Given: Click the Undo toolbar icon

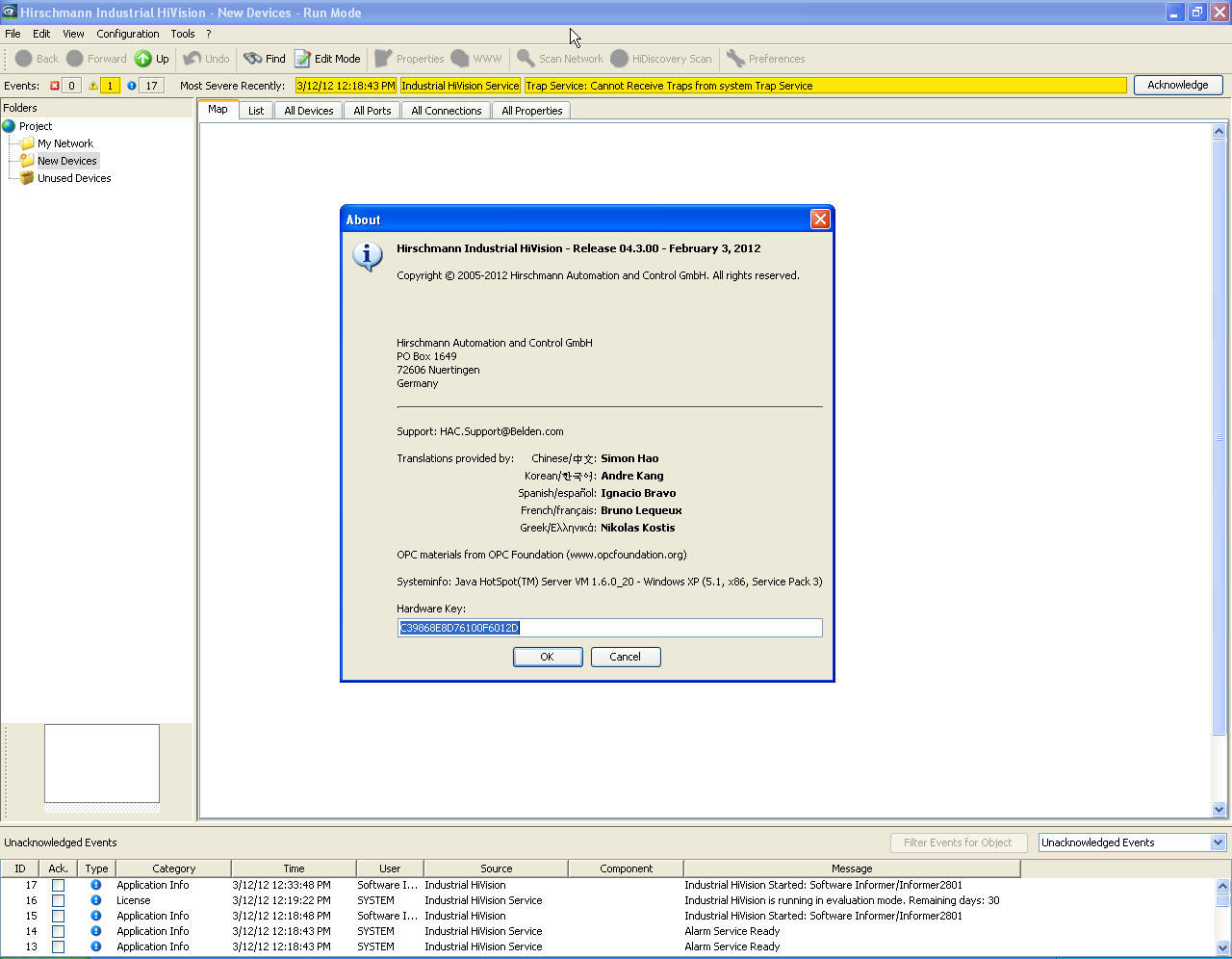Looking at the screenshot, I should click(192, 59).
